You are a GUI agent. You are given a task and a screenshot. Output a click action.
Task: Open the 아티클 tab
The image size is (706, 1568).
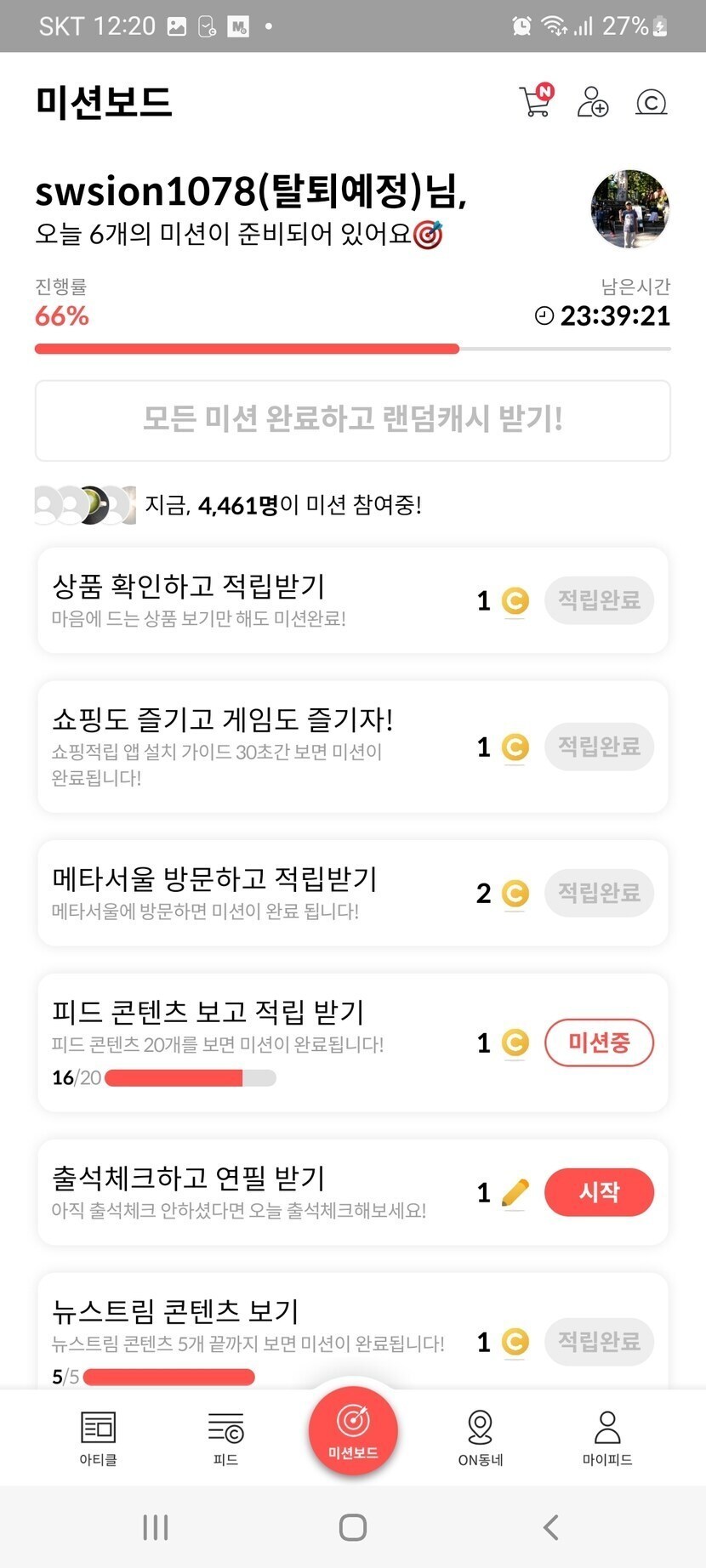click(98, 1437)
